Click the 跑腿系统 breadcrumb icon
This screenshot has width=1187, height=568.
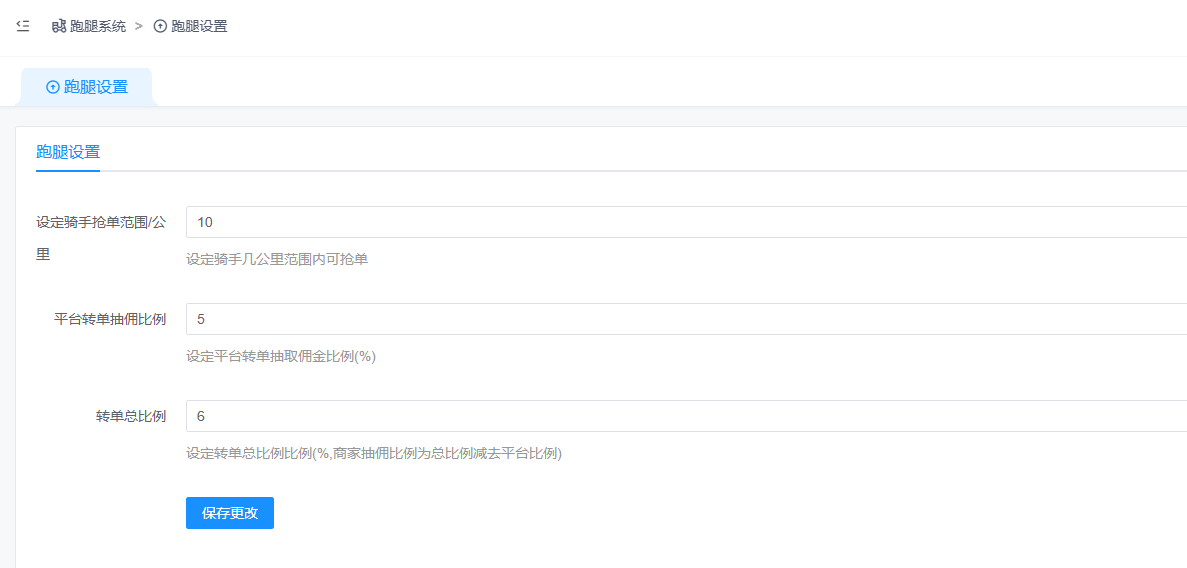pyautogui.click(x=59, y=26)
